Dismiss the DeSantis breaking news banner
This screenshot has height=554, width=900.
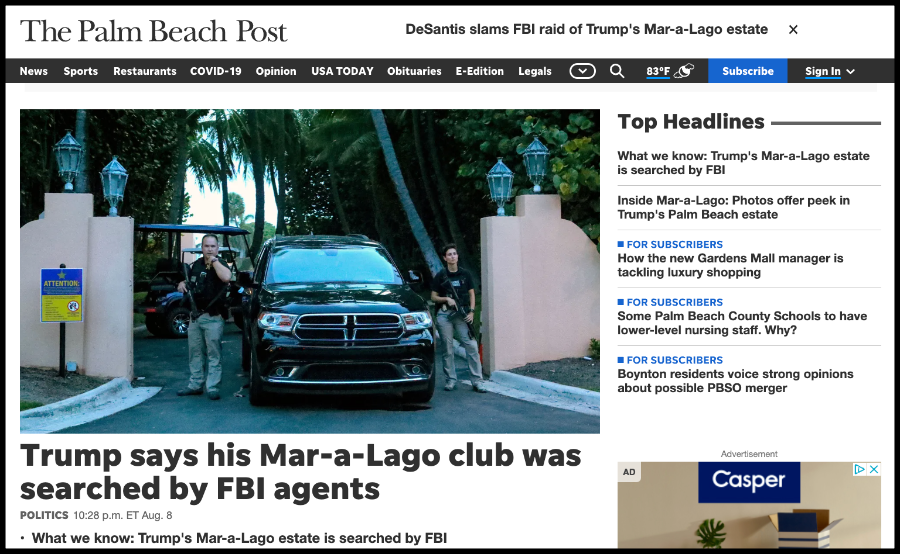tap(793, 29)
